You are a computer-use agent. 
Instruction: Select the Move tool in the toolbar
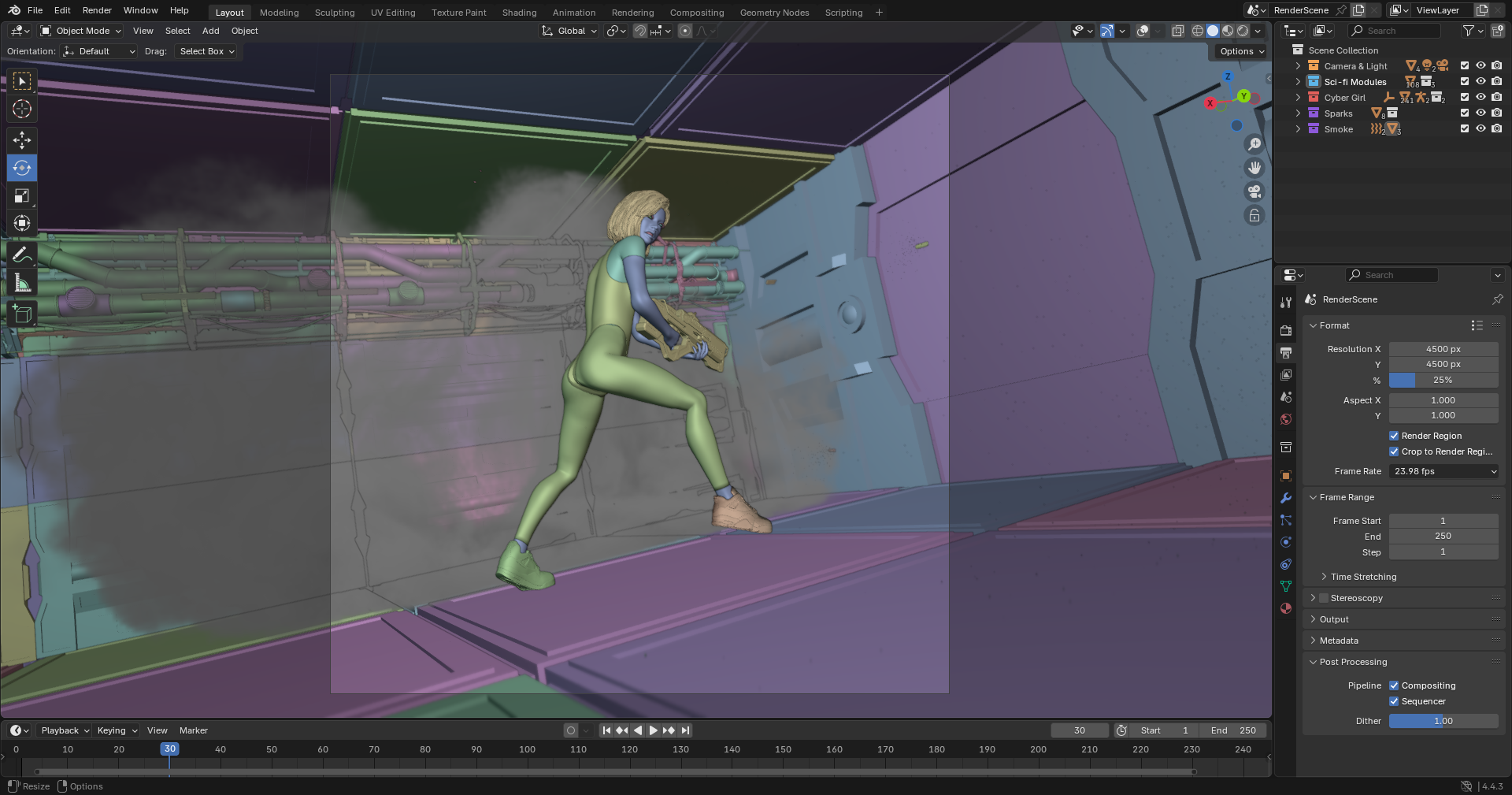tap(22, 140)
